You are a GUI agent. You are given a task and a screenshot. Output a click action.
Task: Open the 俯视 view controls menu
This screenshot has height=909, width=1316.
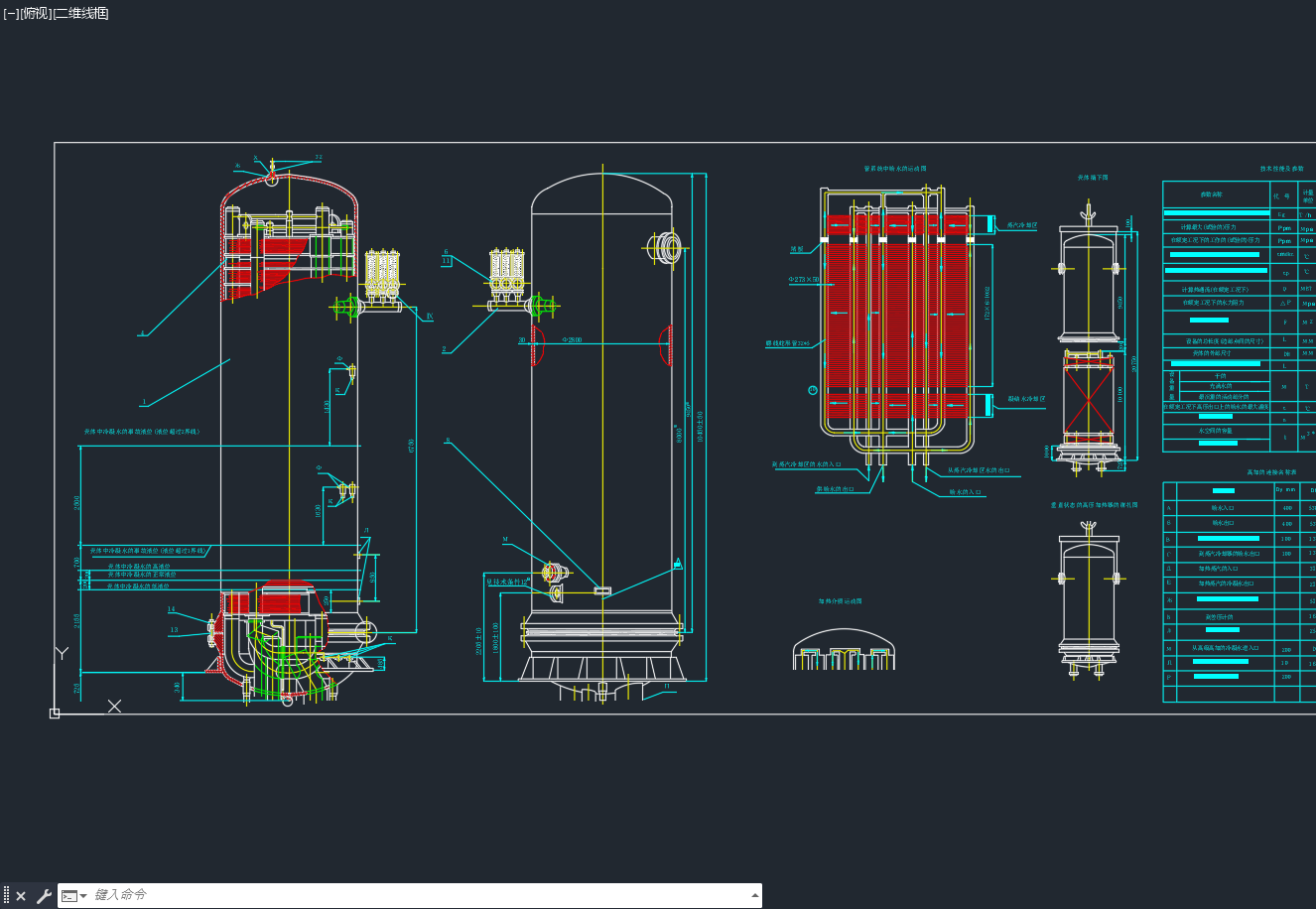(x=36, y=14)
